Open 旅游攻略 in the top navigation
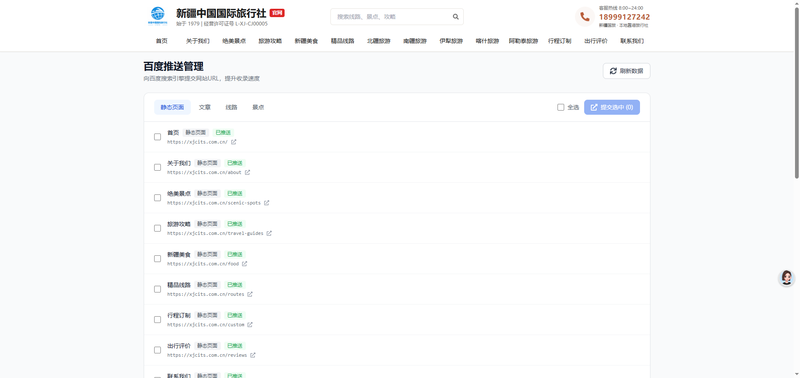800x378 pixels. click(270, 41)
